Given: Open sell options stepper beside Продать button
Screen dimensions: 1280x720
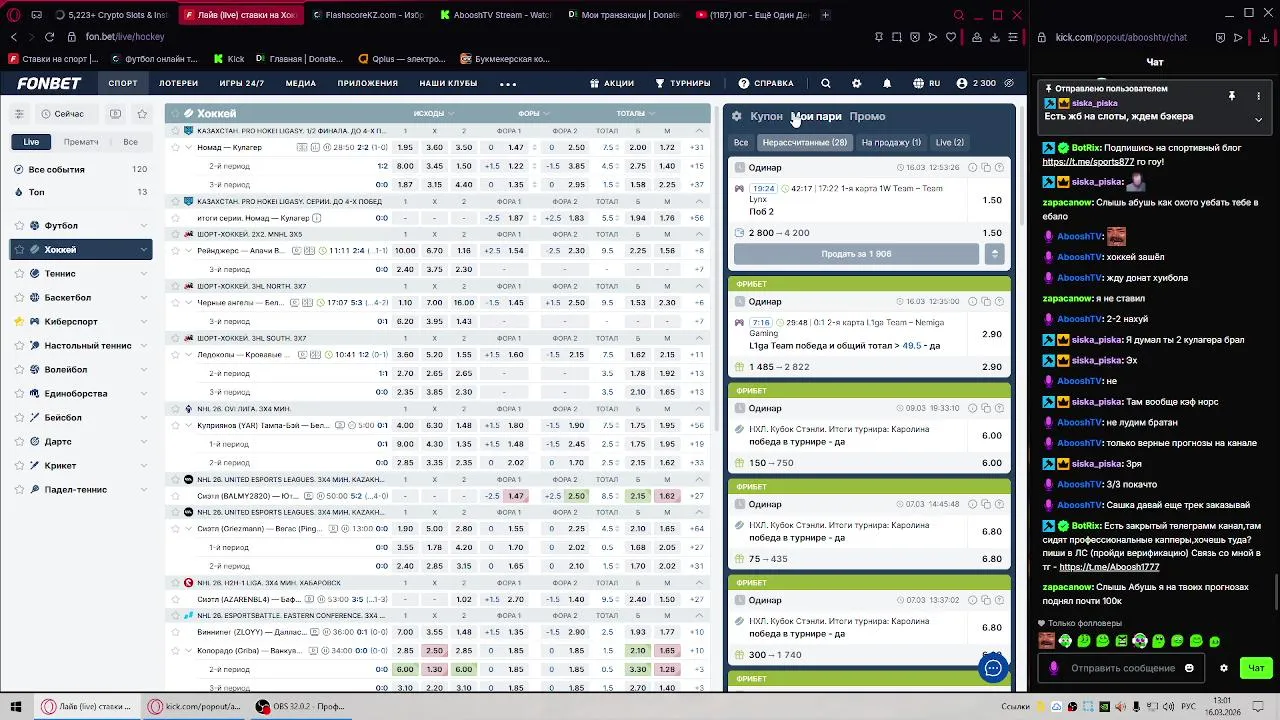Looking at the screenshot, I should click(x=994, y=254).
